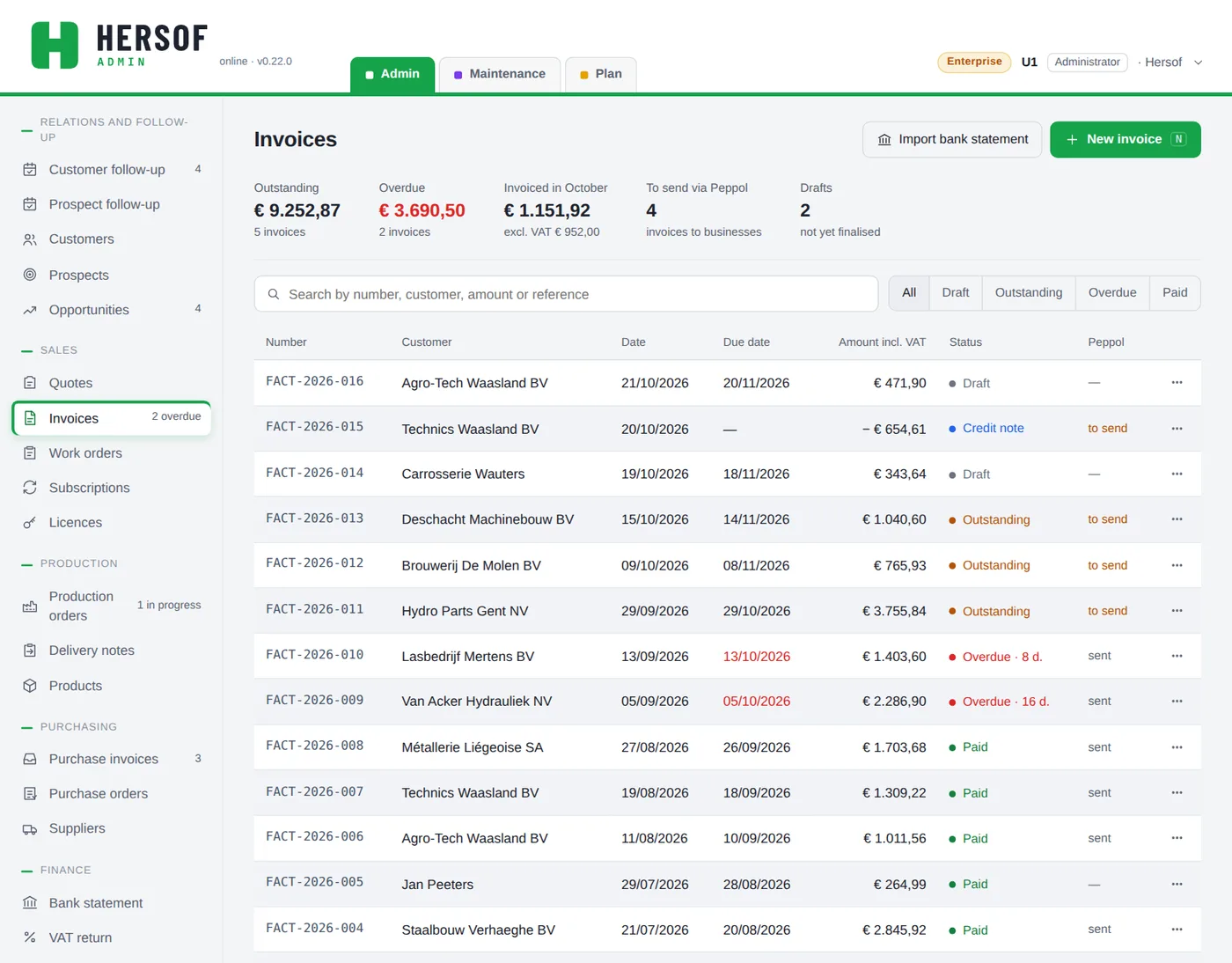Click customer Hydro Parts Gent NV
1232x963 pixels.
(465, 611)
